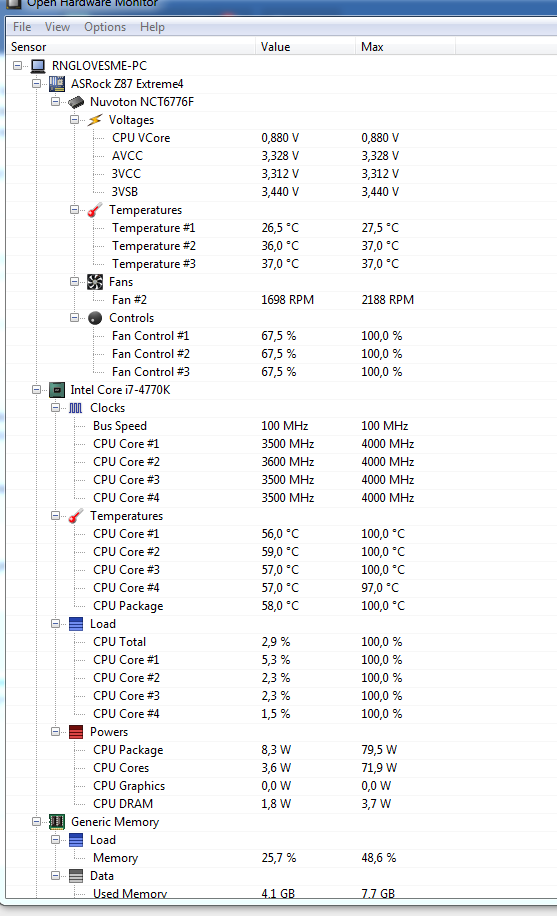Click the red Powers icon

(x=76, y=732)
